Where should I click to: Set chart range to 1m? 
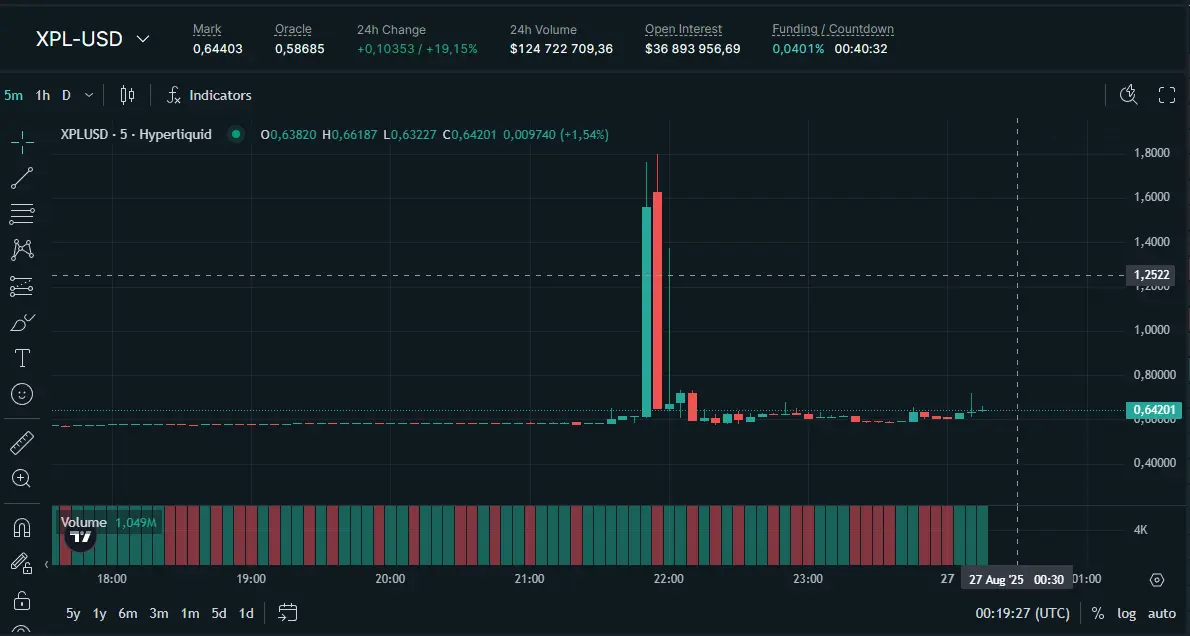click(190, 613)
